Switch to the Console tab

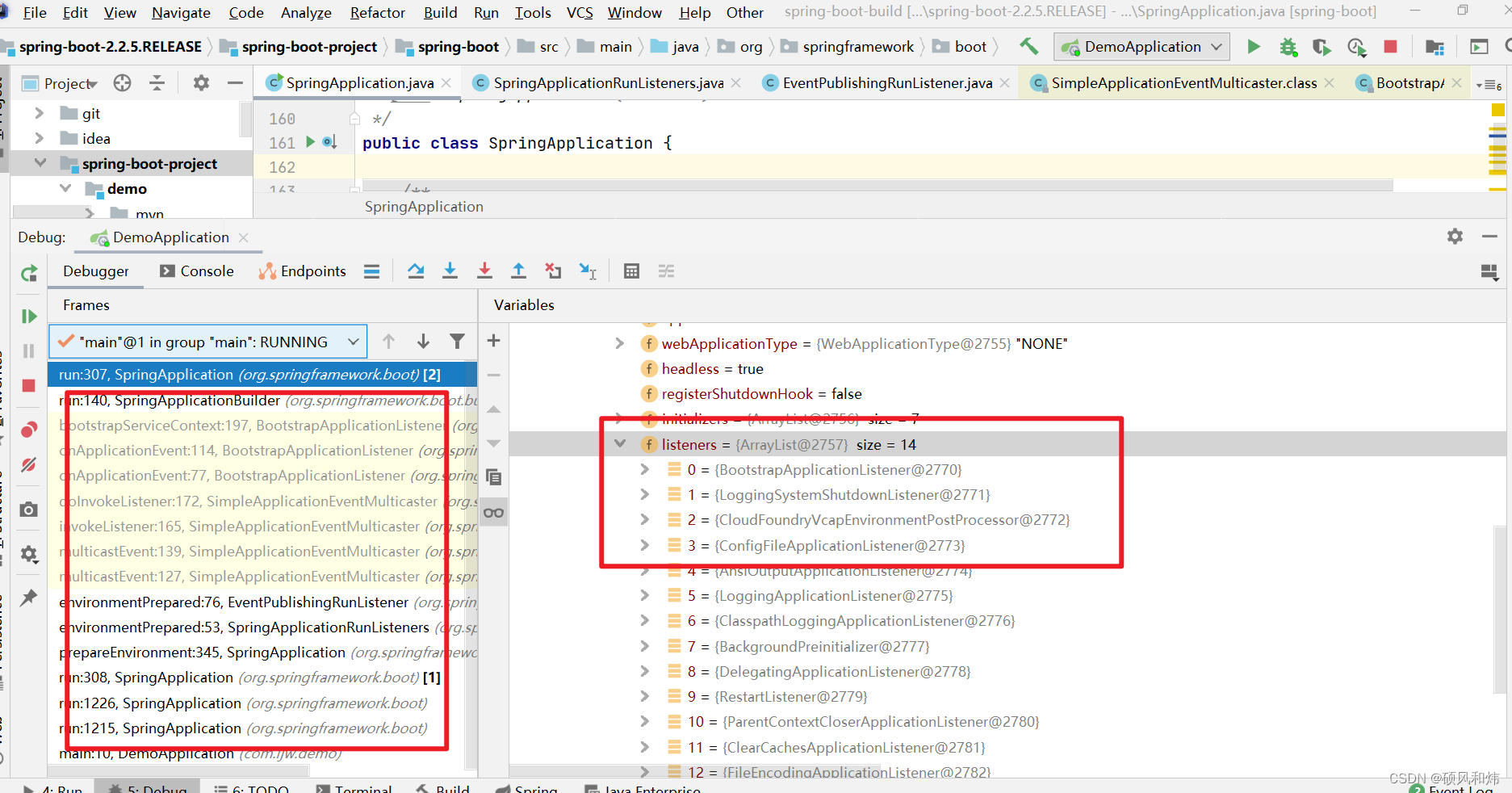tap(197, 271)
